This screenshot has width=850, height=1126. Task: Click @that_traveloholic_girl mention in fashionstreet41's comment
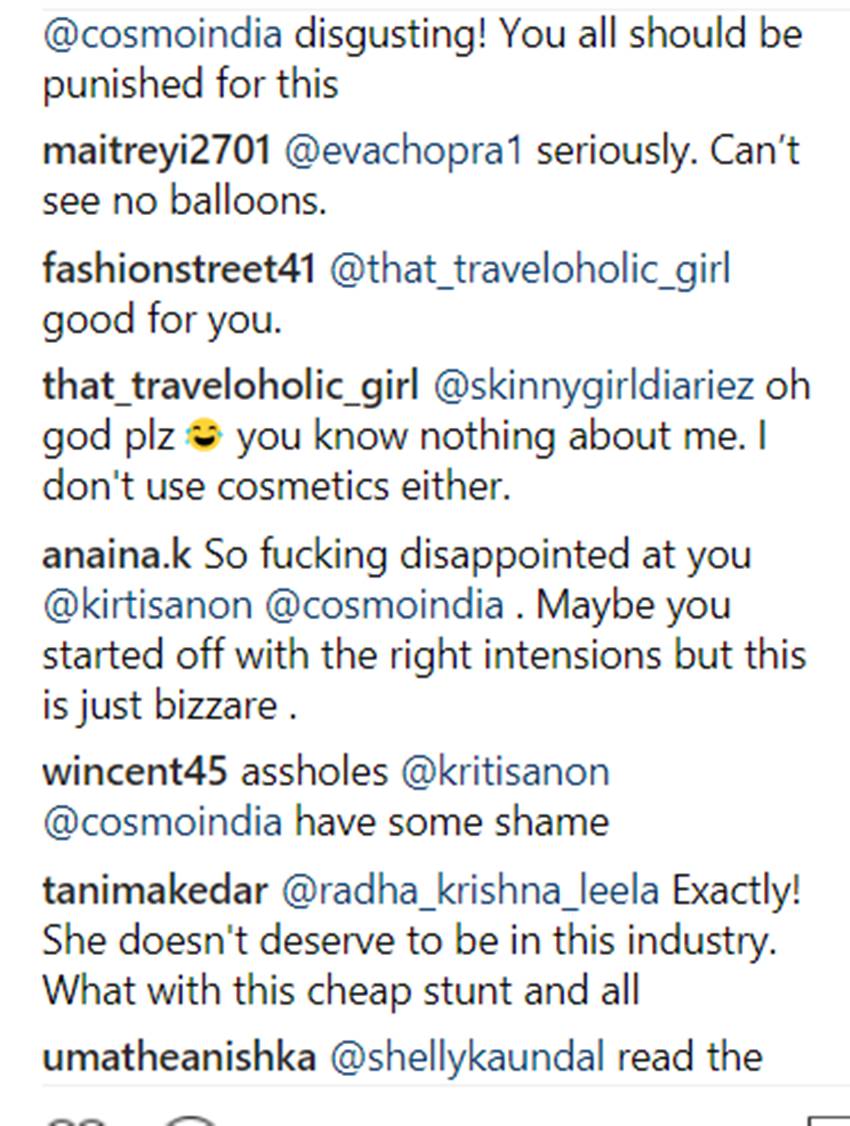click(530, 269)
